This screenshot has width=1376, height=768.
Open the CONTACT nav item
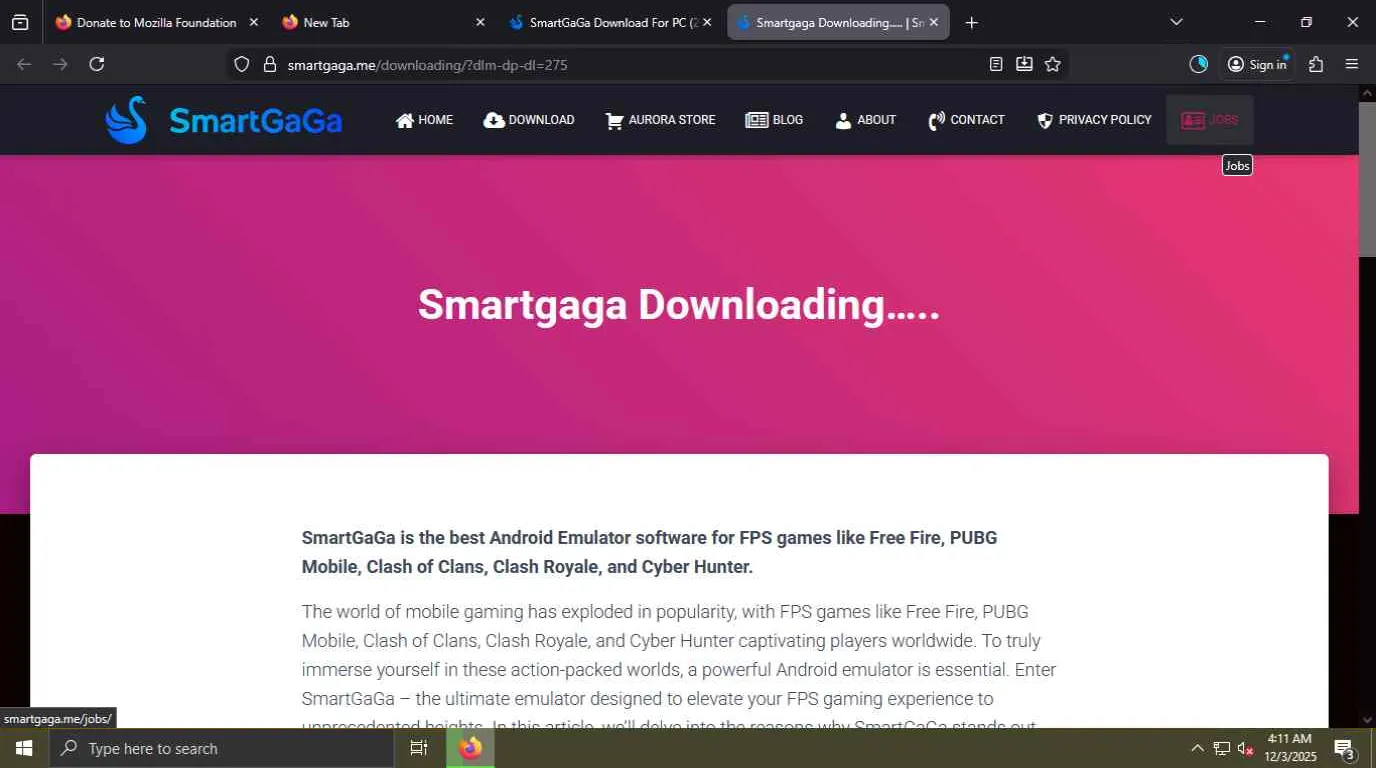pyautogui.click(x=966, y=120)
